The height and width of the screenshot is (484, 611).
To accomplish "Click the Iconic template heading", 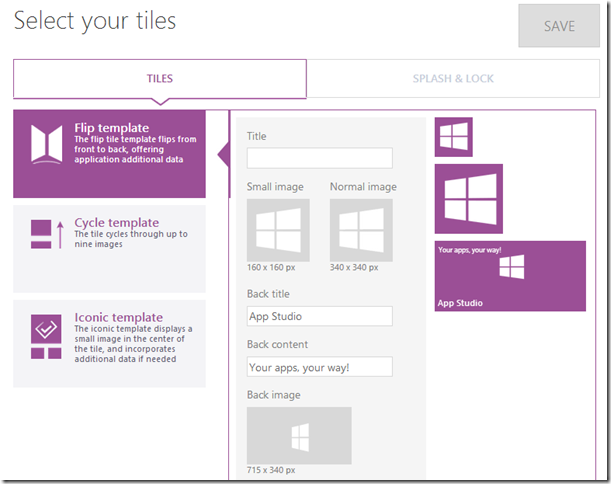I will click(118, 317).
